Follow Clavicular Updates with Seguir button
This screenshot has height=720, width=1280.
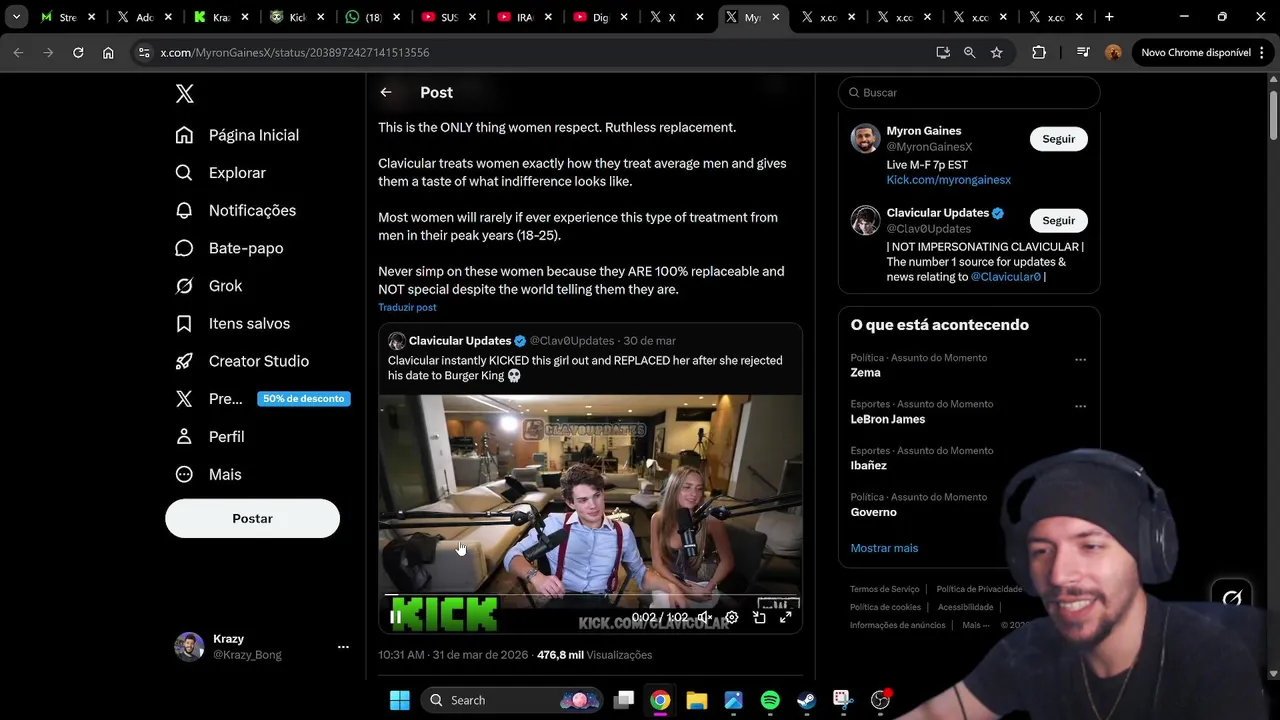click(x=1058, y=220)
